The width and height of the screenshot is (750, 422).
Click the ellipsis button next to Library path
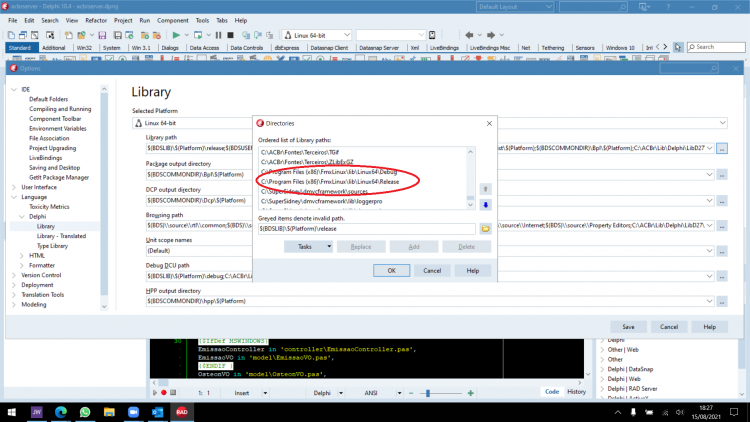[x=722, y=148]
